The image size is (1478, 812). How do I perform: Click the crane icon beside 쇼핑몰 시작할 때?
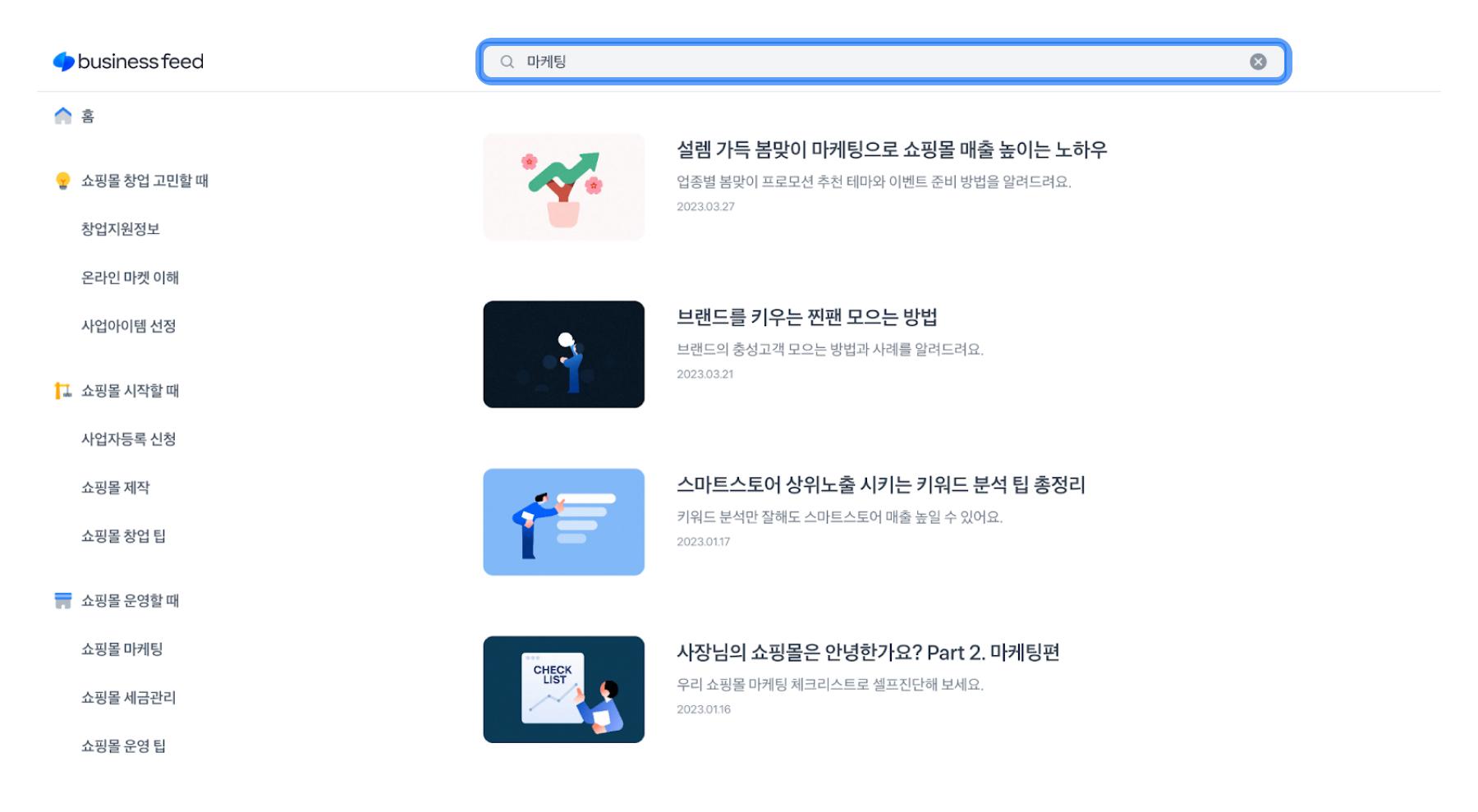point(62,391)
